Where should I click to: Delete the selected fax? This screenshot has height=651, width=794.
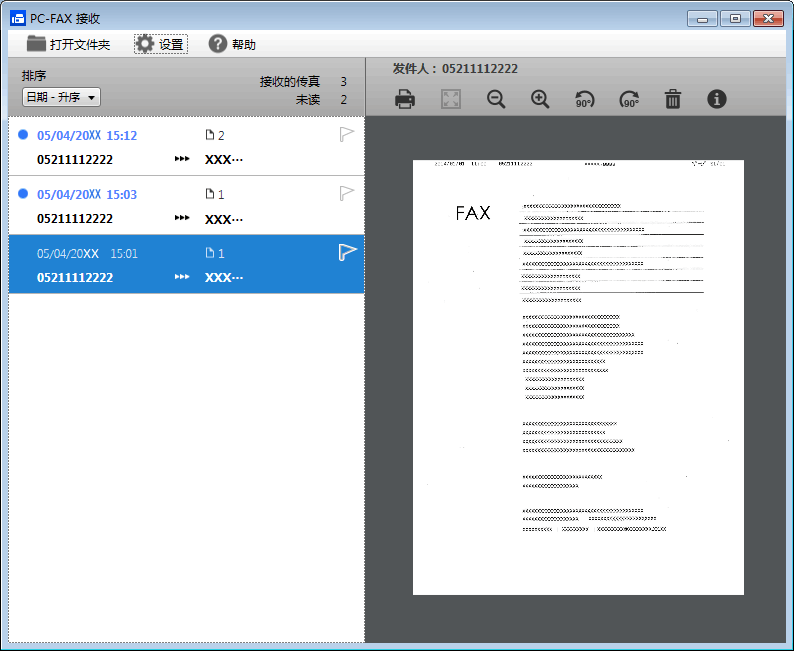point(673,99)
